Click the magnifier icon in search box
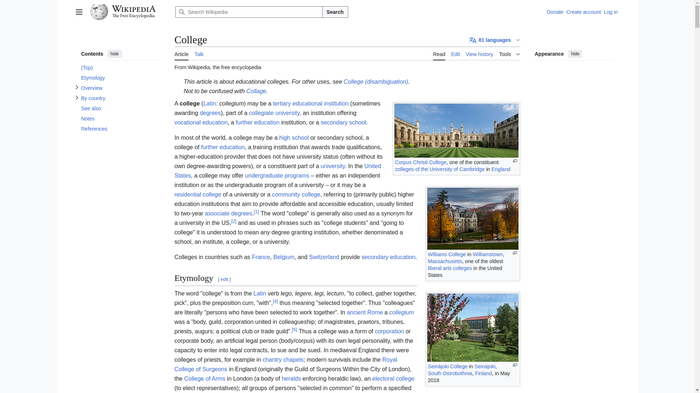This screenshot has width=700, height=393. [182, 12]
